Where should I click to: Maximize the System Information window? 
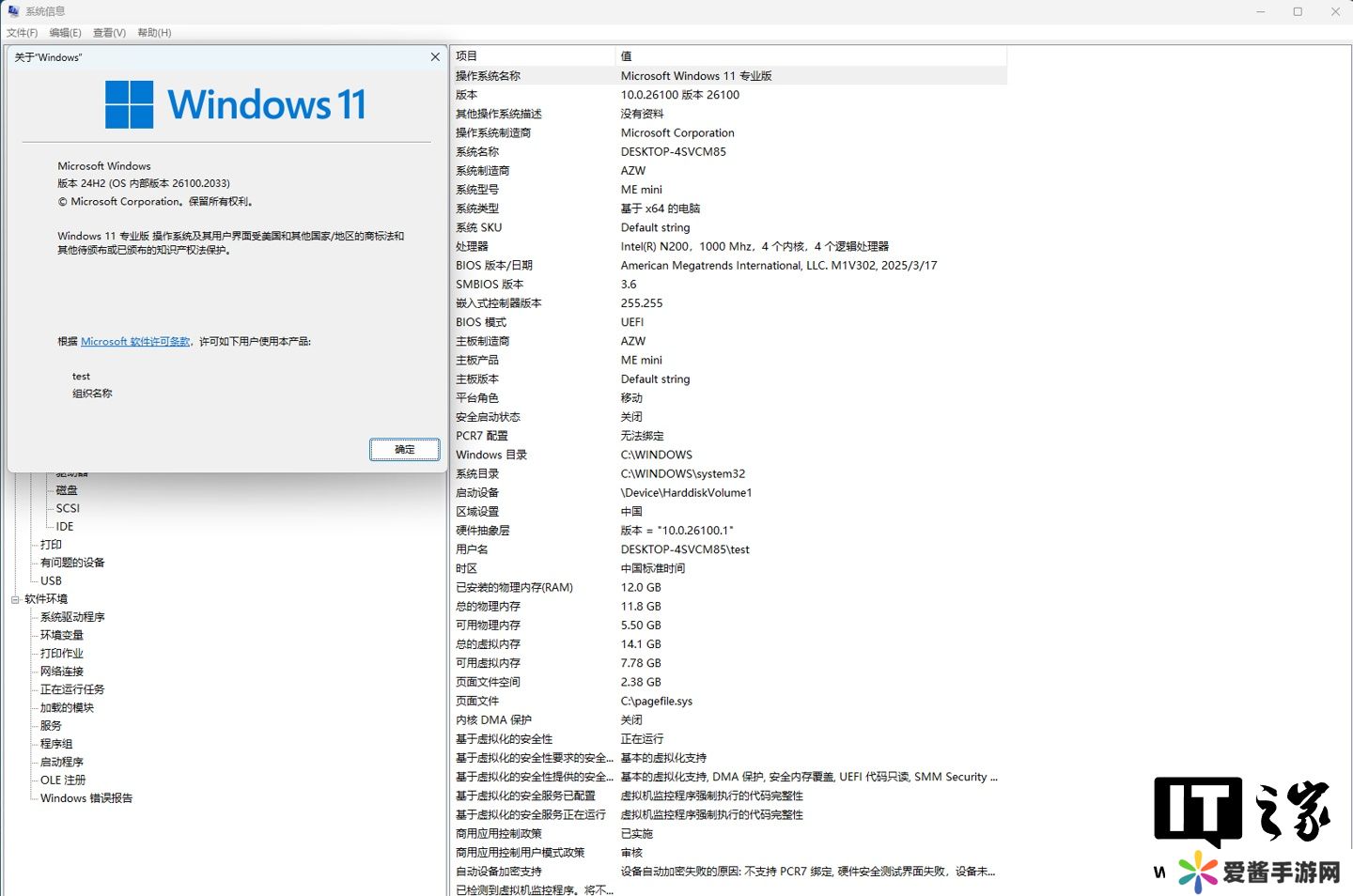coord(1298,11)
